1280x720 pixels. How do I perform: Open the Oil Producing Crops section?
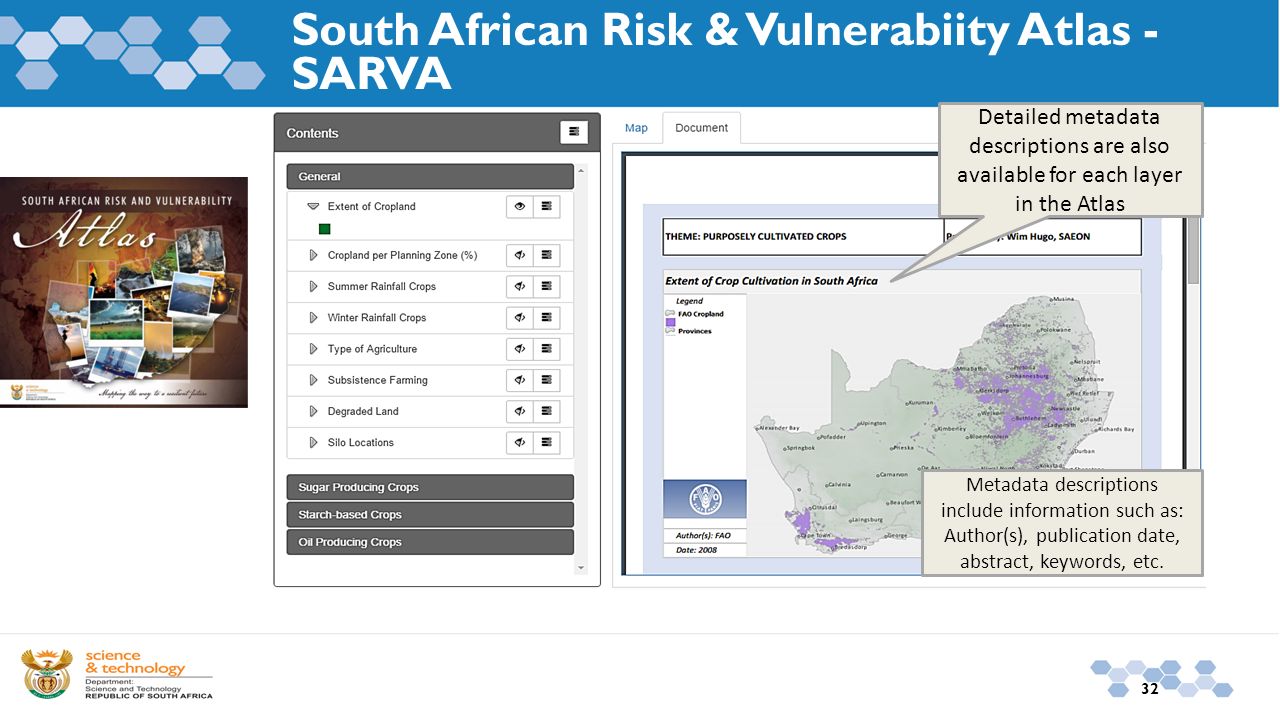click(x=430, y=542)
